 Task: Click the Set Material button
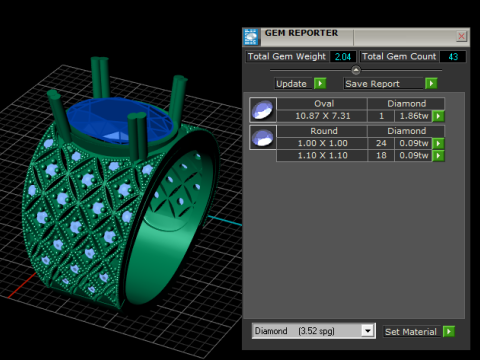[412, 332]
